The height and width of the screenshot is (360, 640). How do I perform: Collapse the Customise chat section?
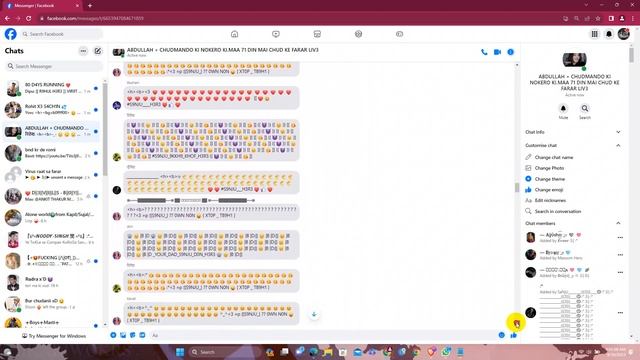pos(573,145)
